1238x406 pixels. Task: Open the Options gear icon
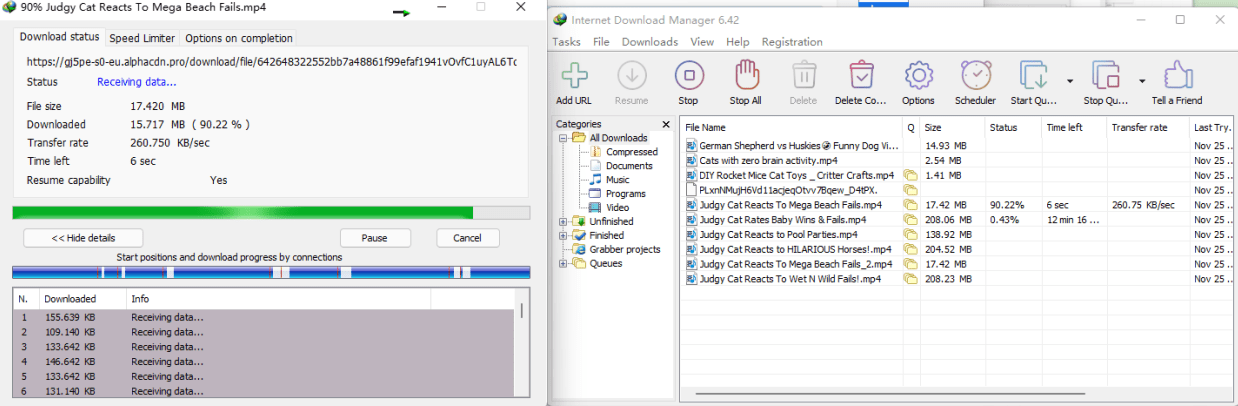[918, 76]
